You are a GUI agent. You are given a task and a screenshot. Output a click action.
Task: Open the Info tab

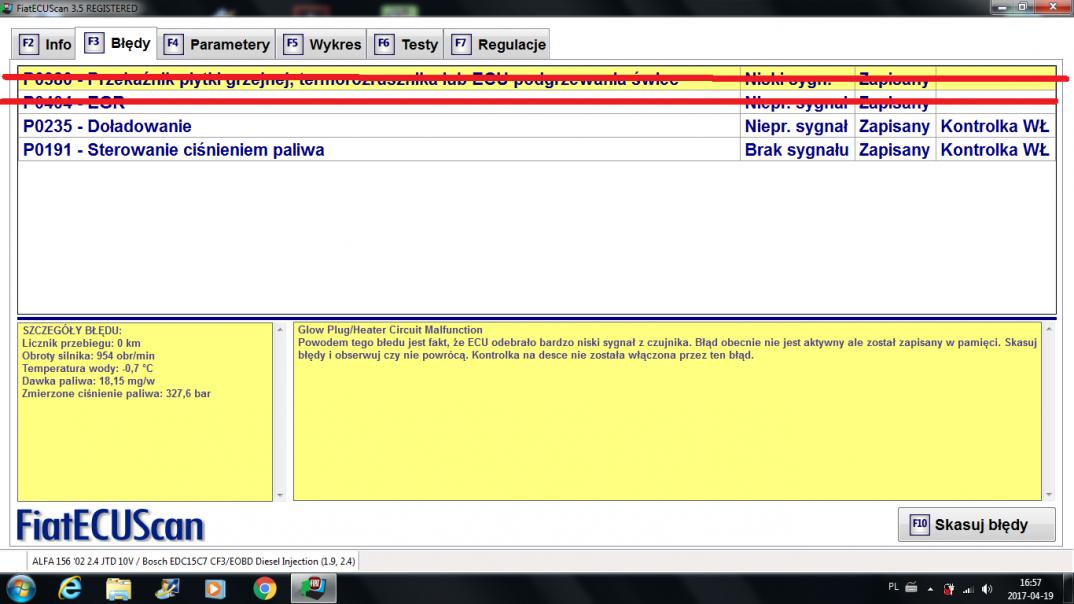pos(45,45)
